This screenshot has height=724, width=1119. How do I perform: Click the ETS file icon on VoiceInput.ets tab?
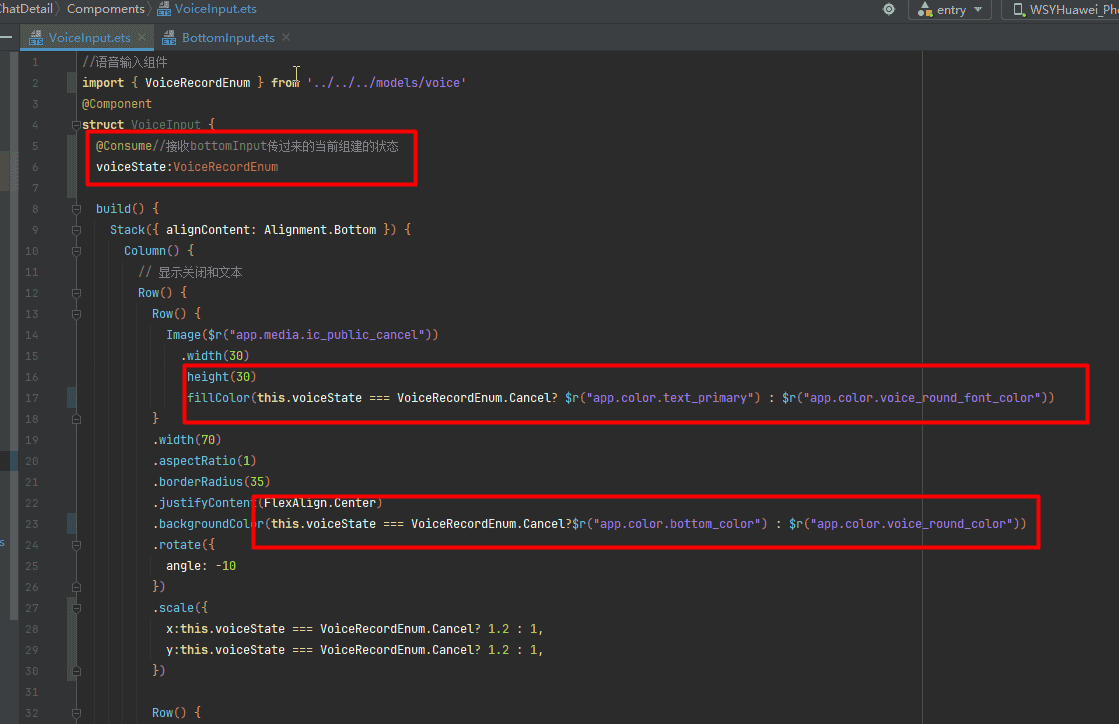37,38
